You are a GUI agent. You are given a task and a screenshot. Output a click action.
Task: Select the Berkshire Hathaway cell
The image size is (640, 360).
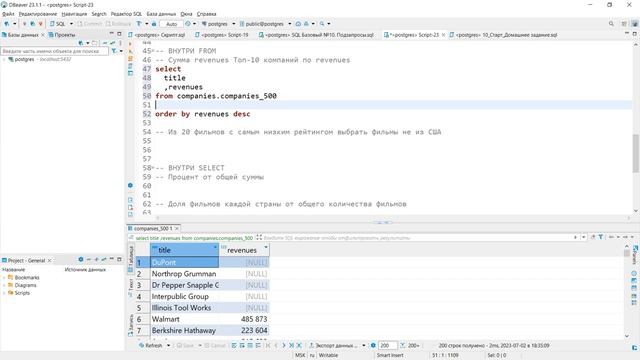(184, 331)
